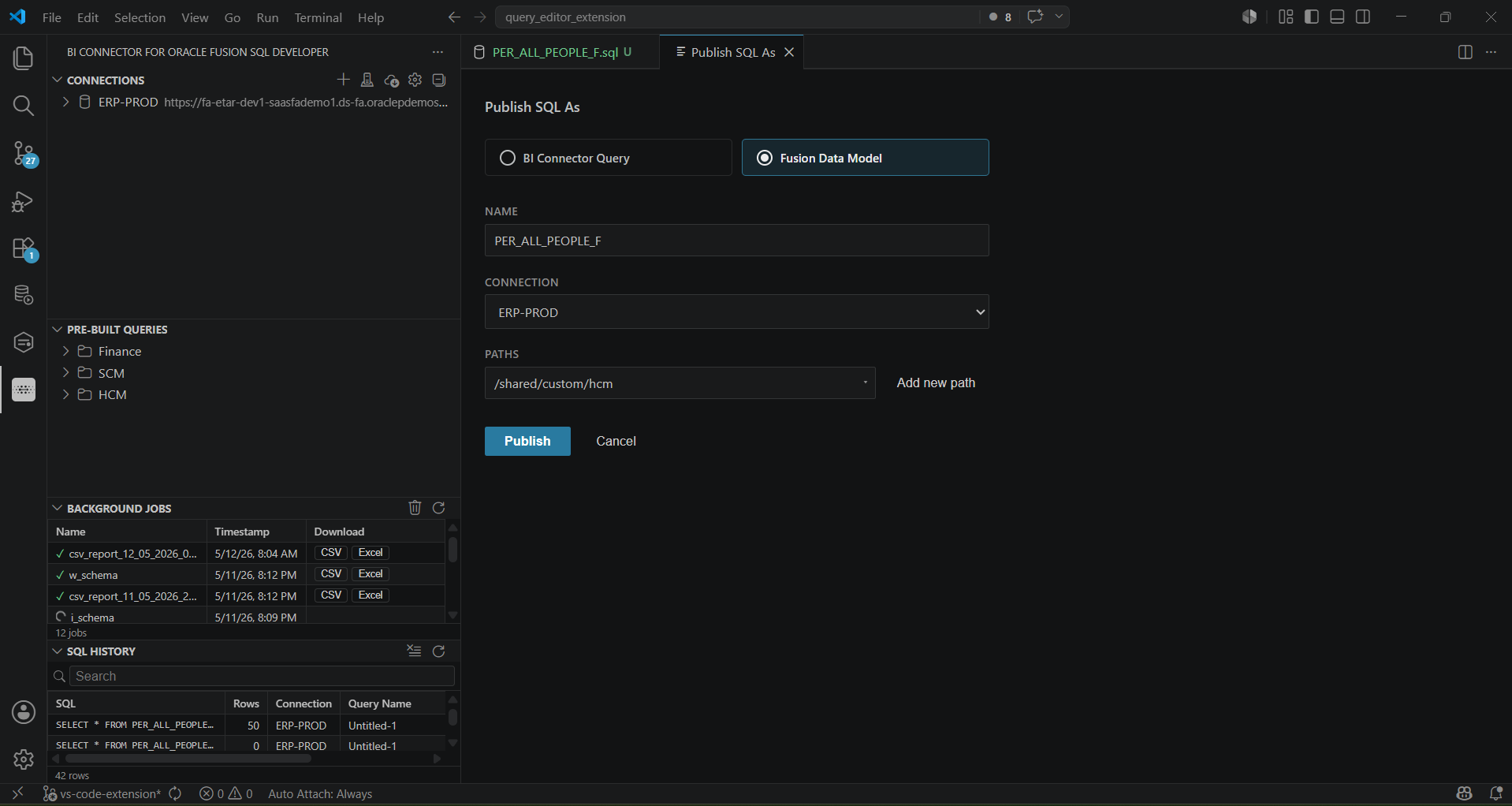Toggle the bottom panel
The width and height of the screenshot is (1512, 806).
click(x=1337, y=17)
